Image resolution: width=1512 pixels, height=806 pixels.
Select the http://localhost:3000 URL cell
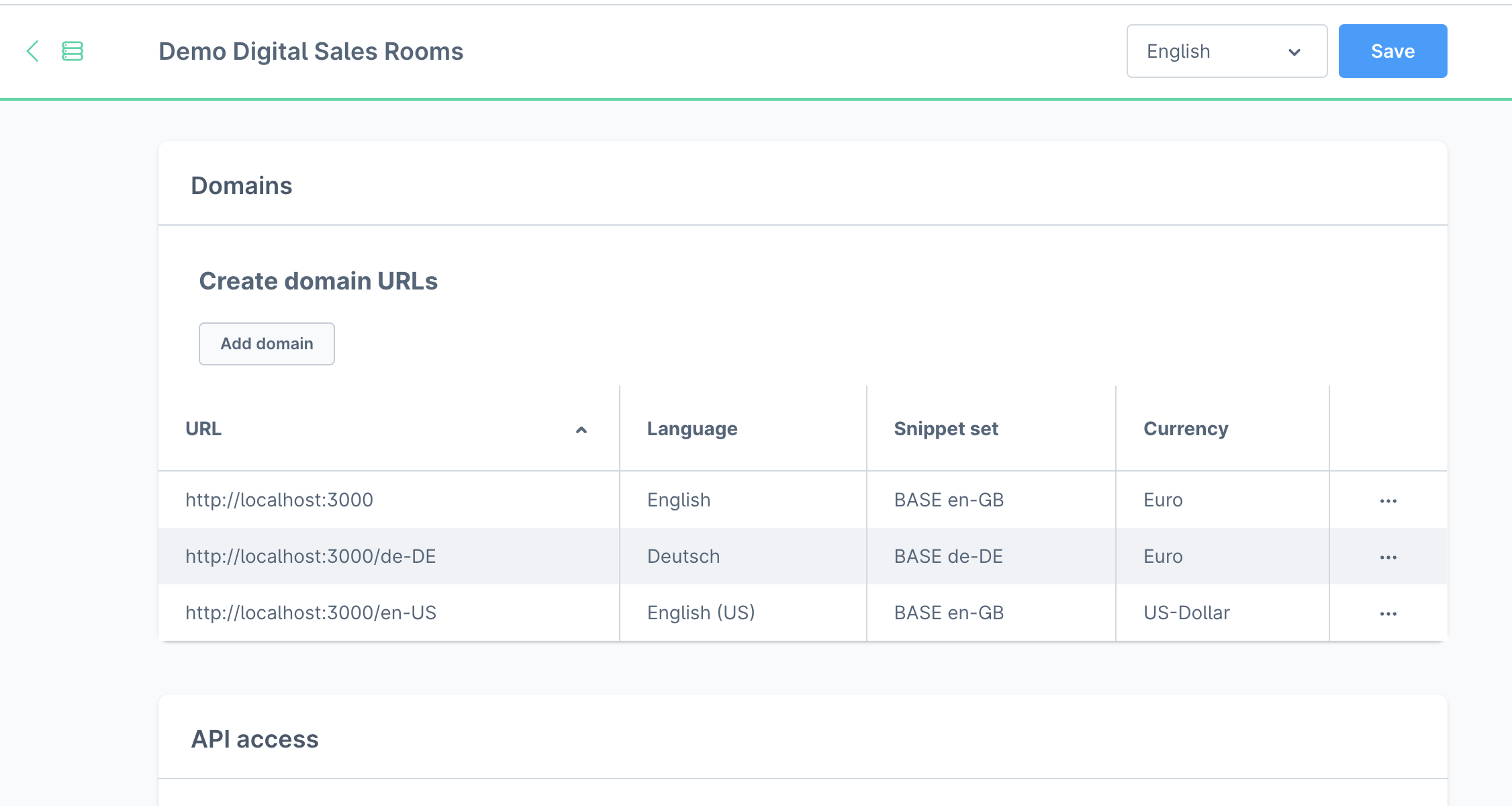click(279, 500)
